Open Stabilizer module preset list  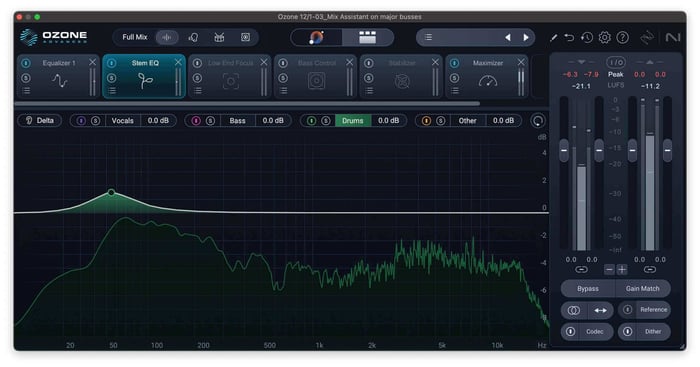click(369, 91)
